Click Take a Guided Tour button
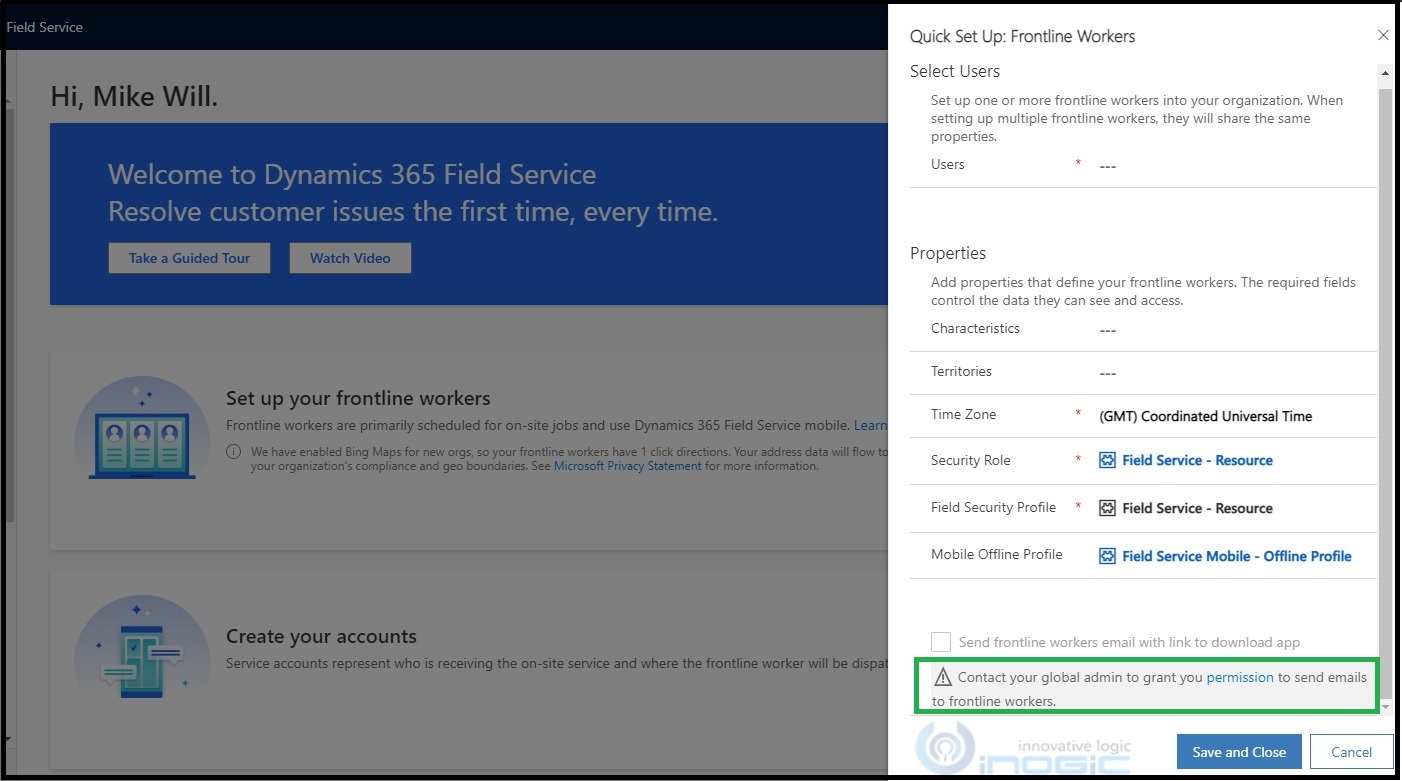Screen dimensions: 1402x781 point(189,258)
